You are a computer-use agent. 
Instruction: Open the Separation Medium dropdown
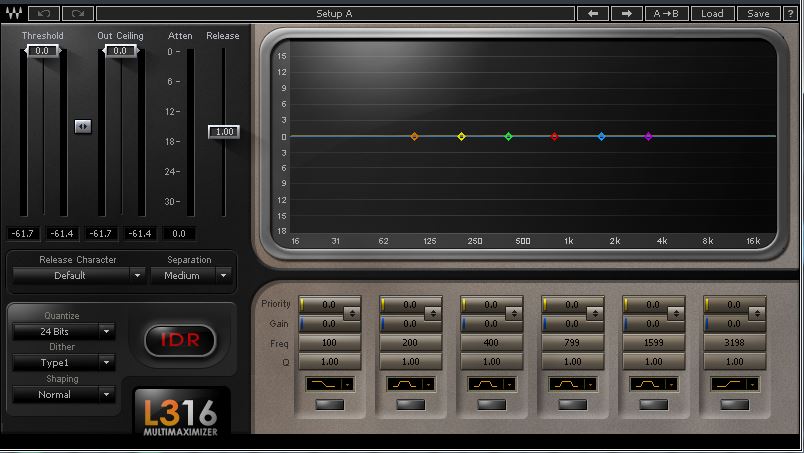pos(190,275)
